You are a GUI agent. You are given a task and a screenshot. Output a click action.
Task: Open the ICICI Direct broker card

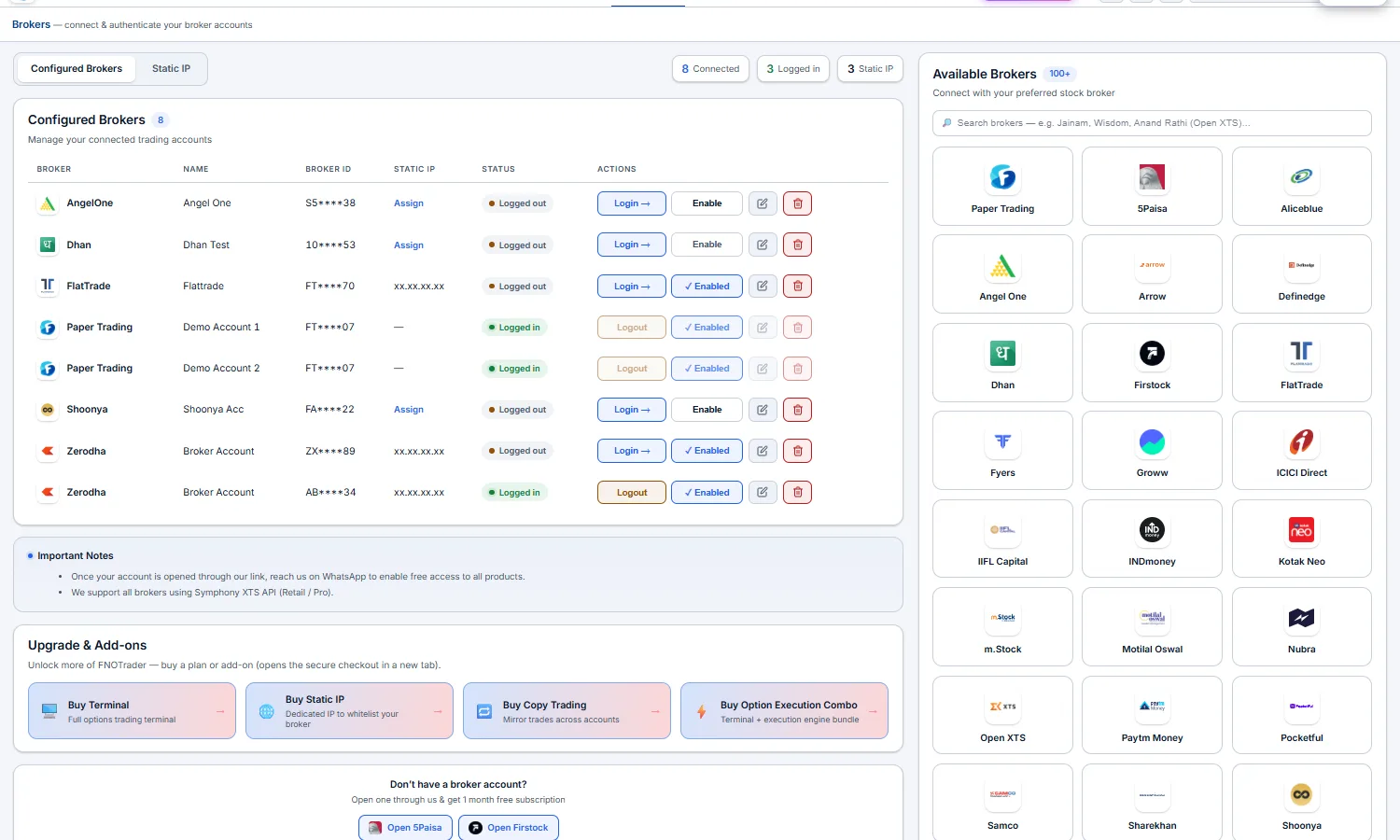(x=1302, y=451)
